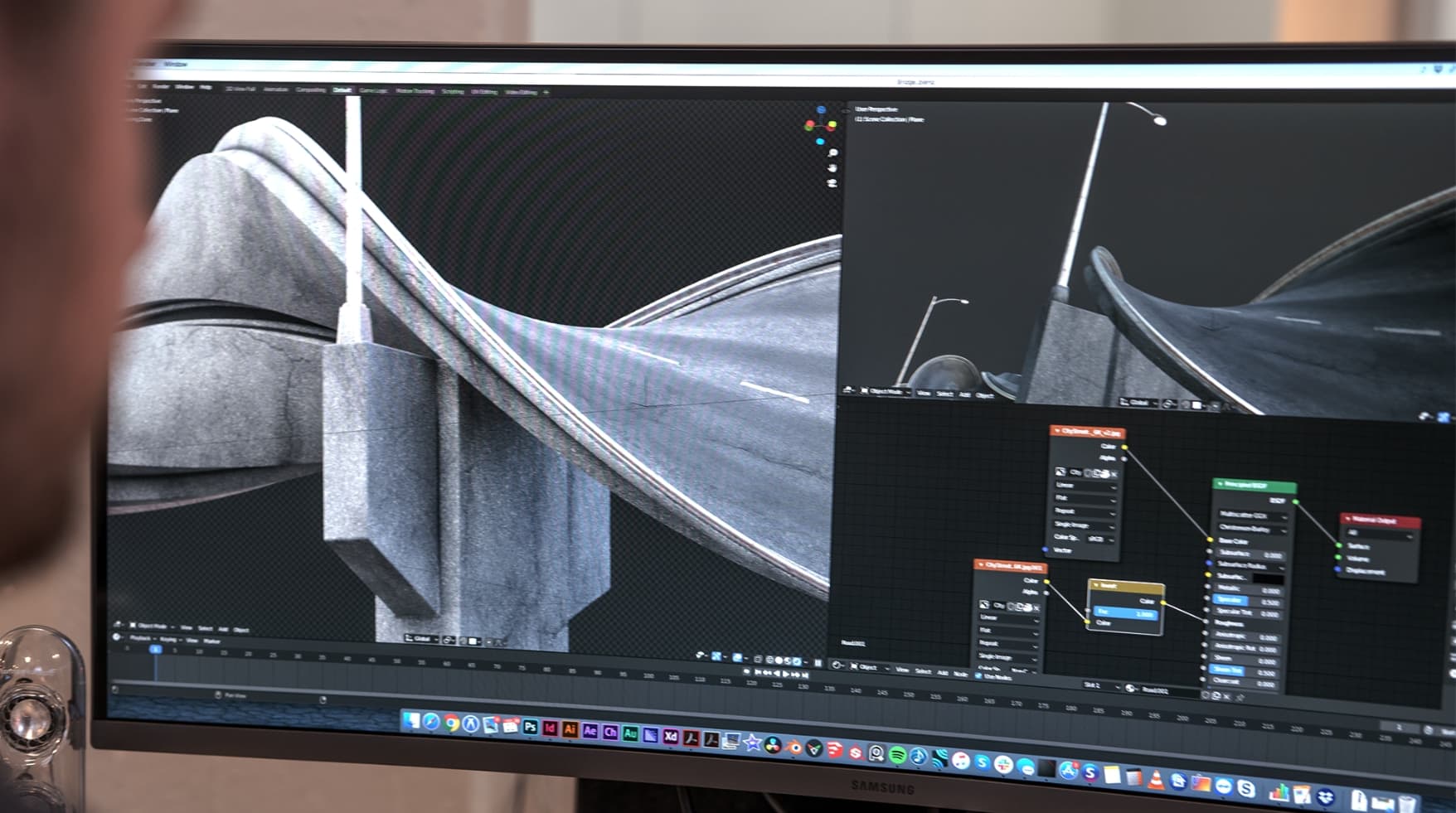1456x813 pixels.
Task: Click the Base Color input socket
Action: point(1211,540)
